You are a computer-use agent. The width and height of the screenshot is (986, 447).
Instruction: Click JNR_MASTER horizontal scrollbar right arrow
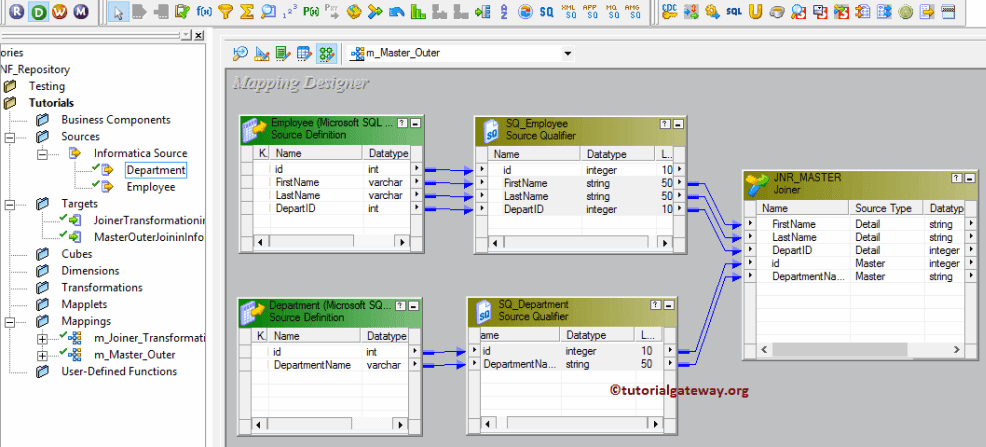tap(955, 350)
